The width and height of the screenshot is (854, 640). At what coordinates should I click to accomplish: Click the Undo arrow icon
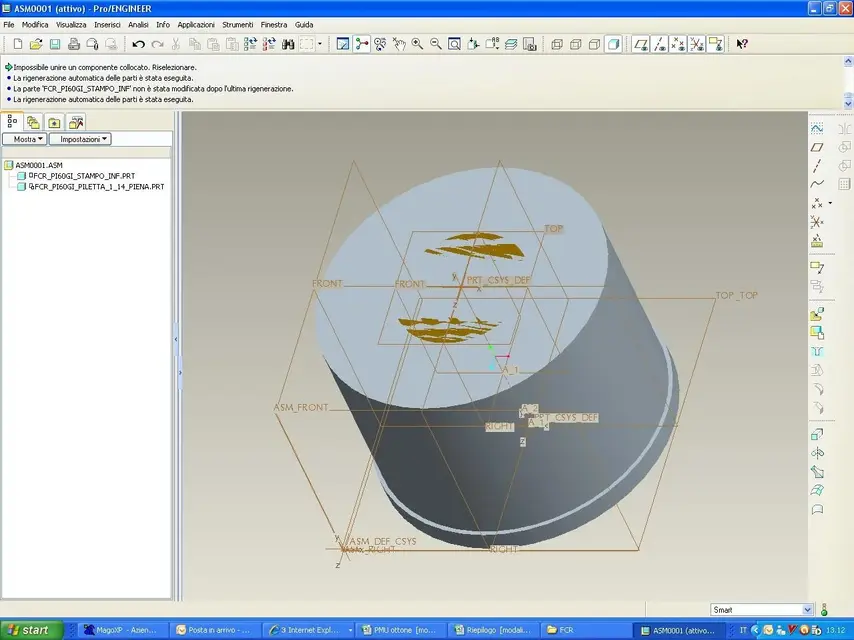138,44
